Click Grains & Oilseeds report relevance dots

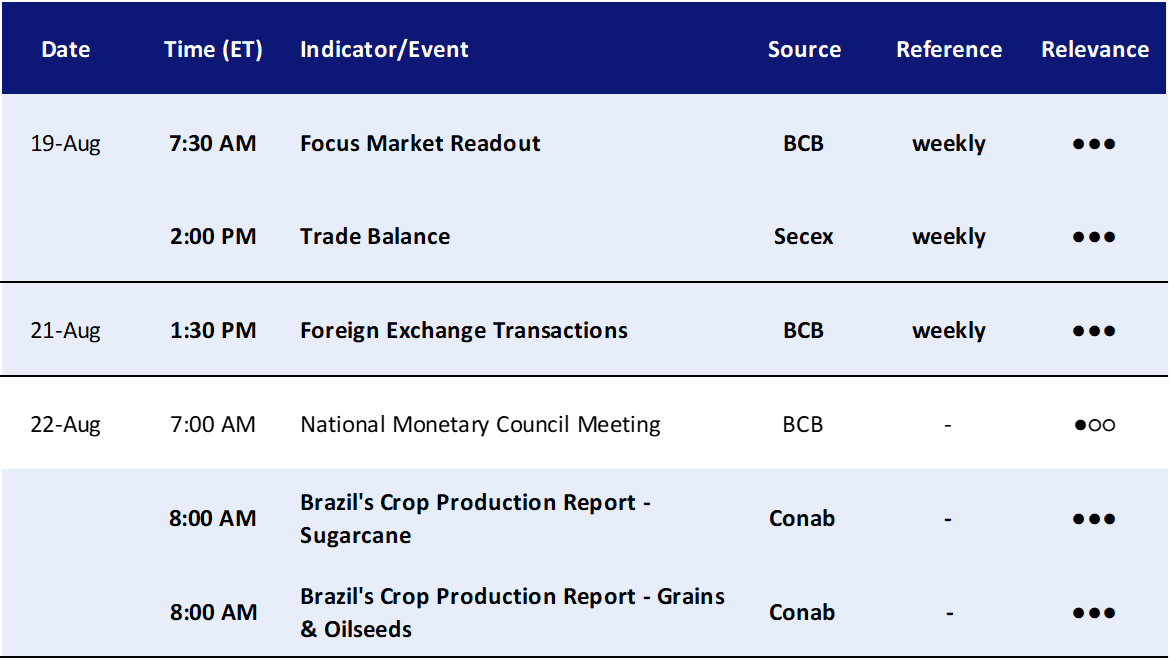(1094, 613)
